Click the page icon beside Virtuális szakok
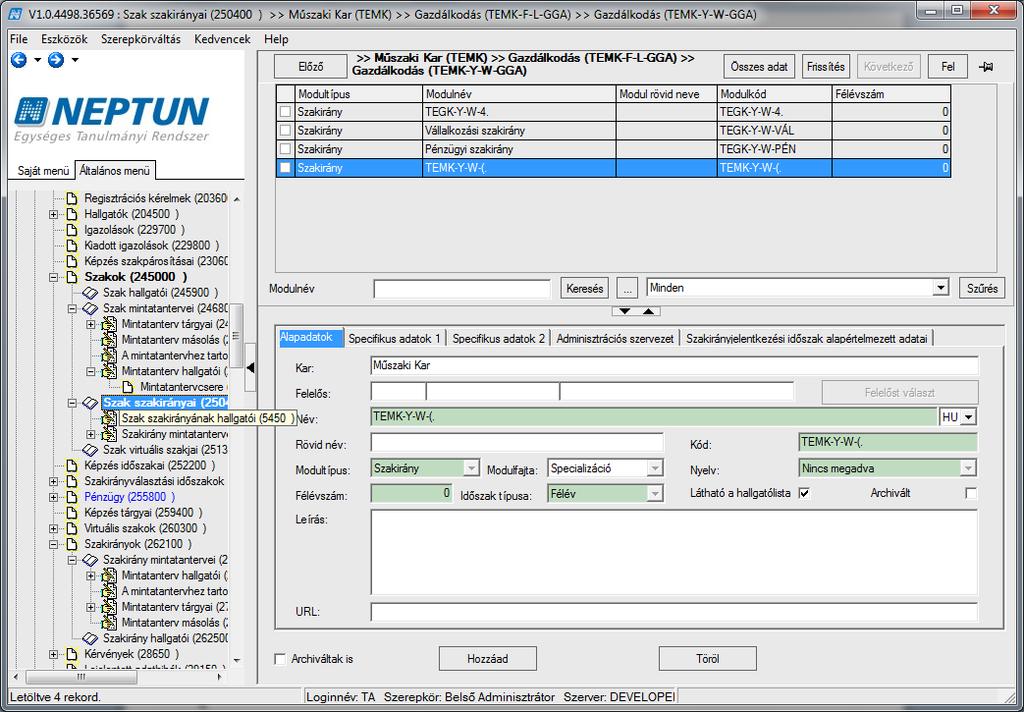 coord(73,528)
